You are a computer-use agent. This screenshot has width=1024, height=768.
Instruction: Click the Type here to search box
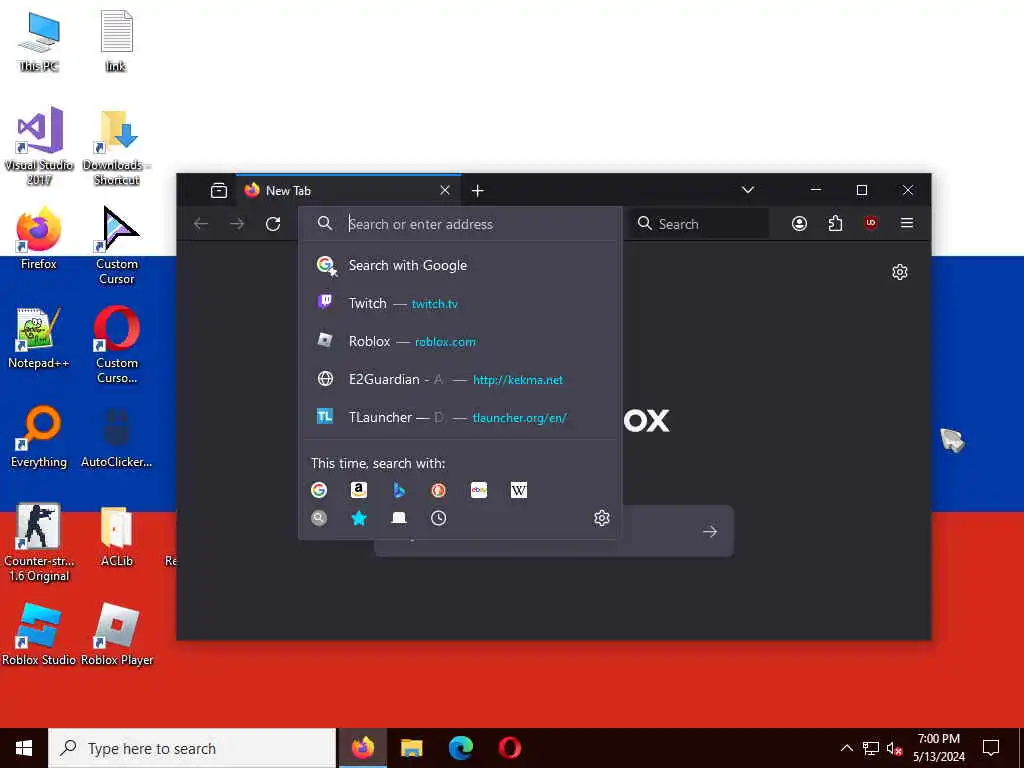(x=192, y=748)
